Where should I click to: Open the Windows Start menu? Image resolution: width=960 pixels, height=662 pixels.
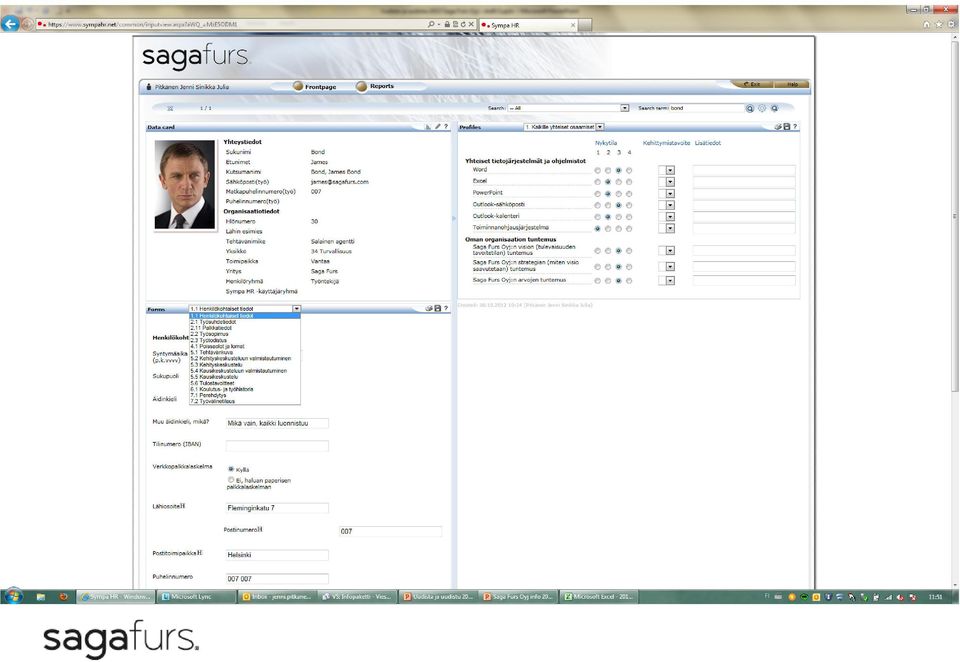(13, 596)
